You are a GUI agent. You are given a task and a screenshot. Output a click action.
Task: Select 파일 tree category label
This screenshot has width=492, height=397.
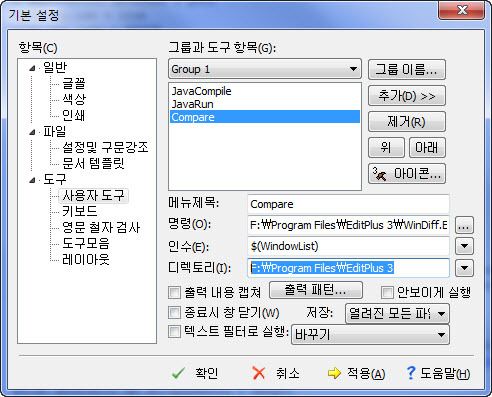click(55, 131)
